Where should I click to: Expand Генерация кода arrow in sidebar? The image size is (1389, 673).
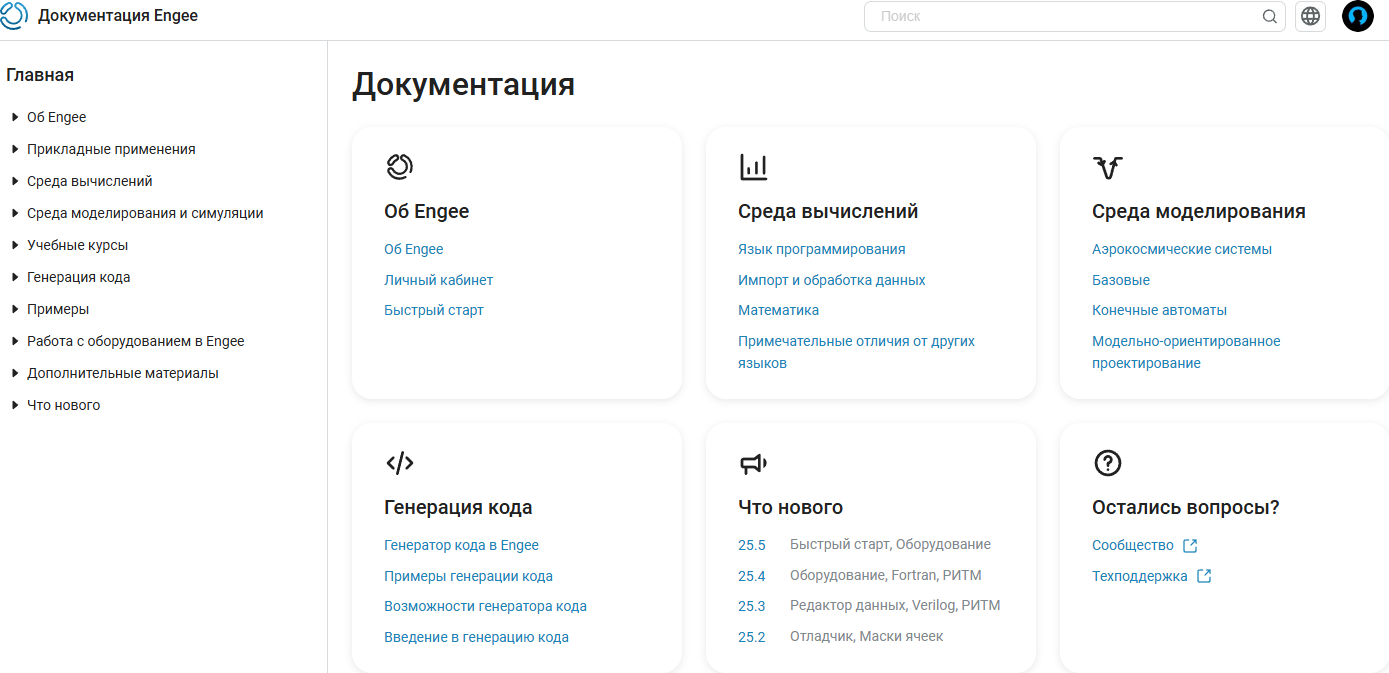[15, 277]
